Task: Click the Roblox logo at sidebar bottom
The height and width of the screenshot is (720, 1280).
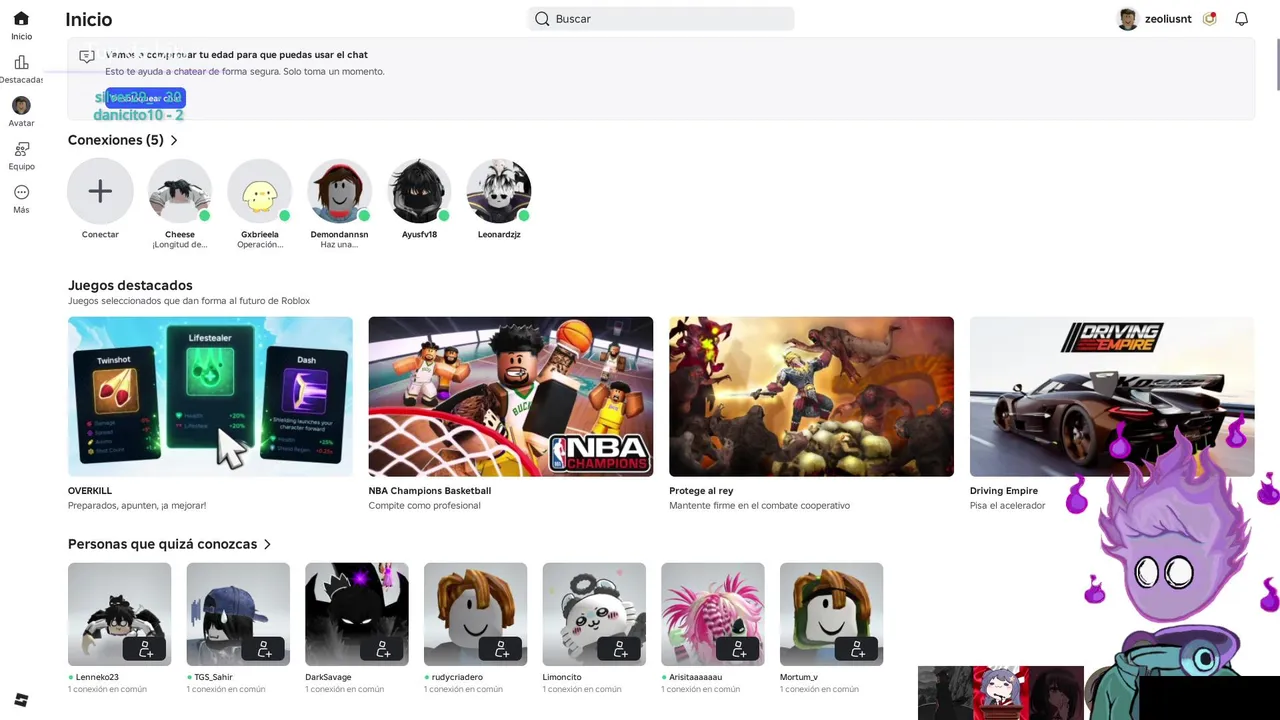Action: (21, 700)
